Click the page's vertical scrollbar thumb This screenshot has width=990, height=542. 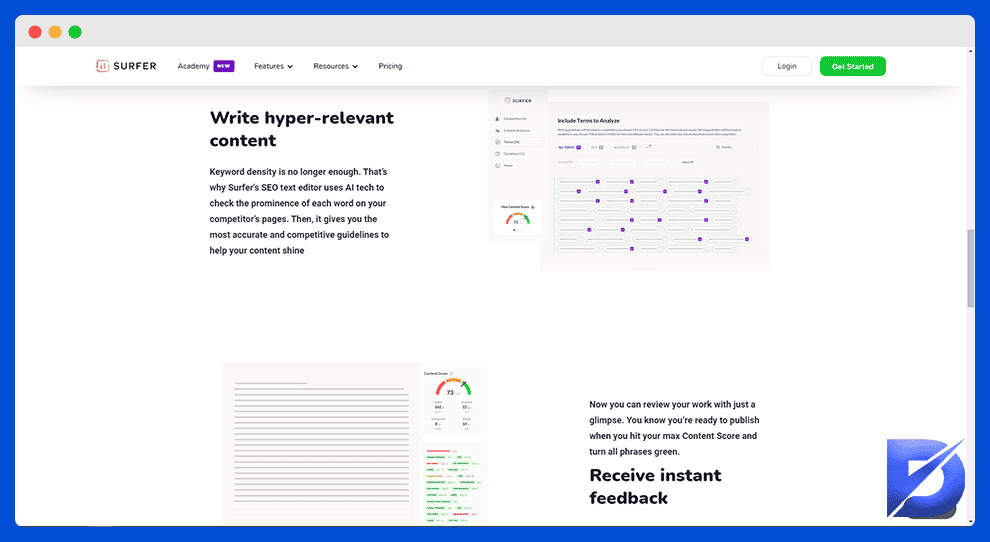(970, 268)
